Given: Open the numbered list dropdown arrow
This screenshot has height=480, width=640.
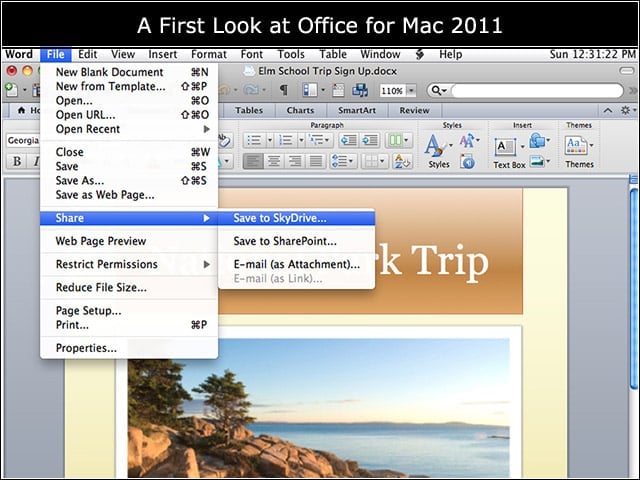Looking at the screenshot, I should [301, 140].
